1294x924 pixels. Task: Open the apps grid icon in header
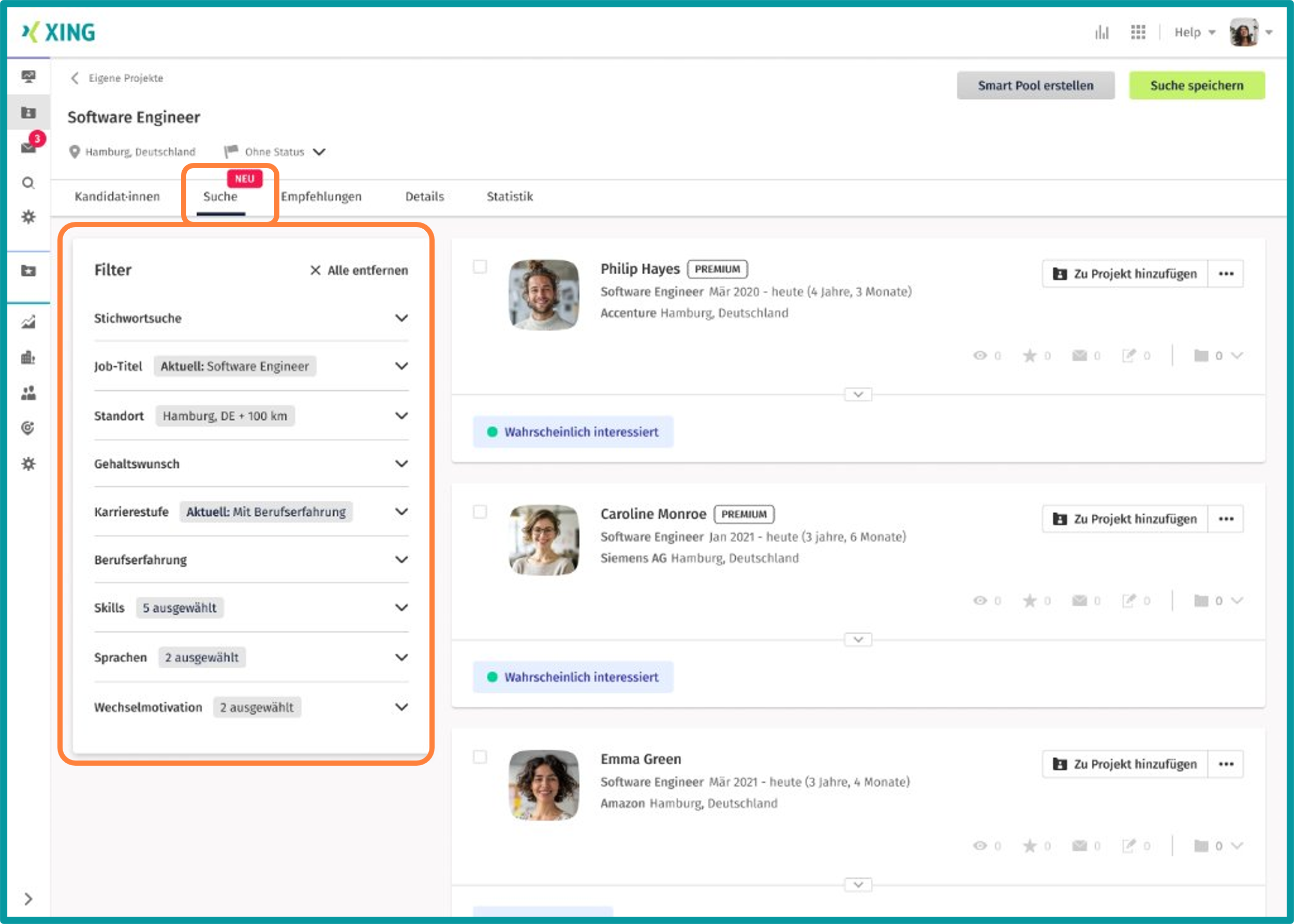point(1138,33)
